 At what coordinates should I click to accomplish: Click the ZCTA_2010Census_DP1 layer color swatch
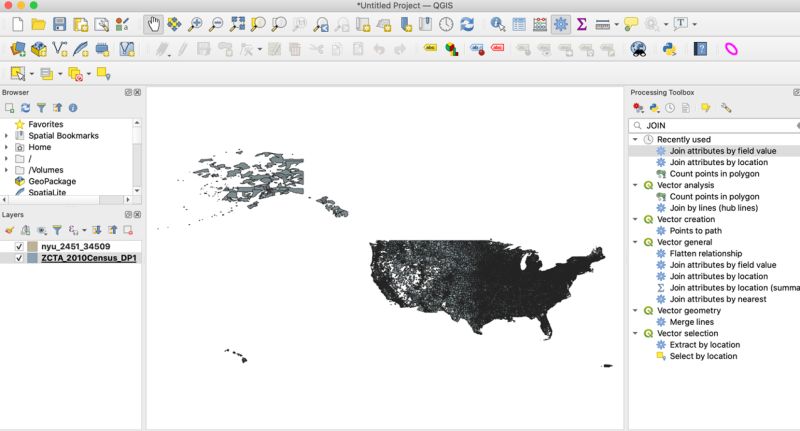pos(32,258)
